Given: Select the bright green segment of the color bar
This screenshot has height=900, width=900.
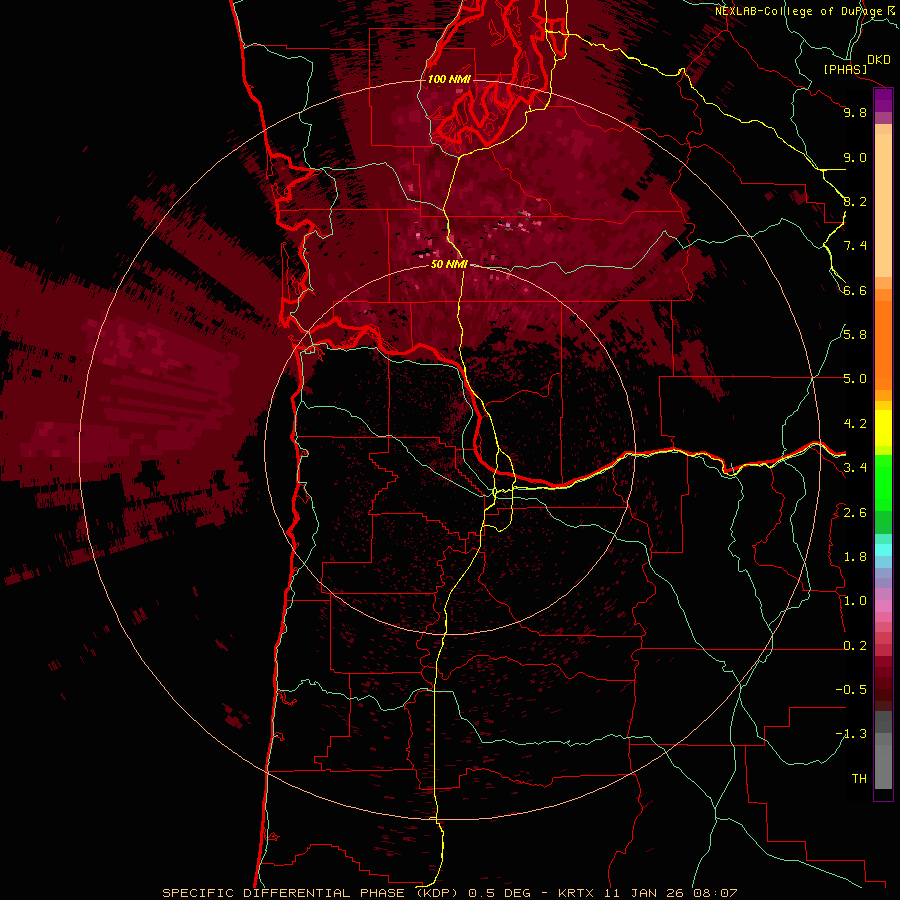Looking at the screenshot, I should (883, 482).
